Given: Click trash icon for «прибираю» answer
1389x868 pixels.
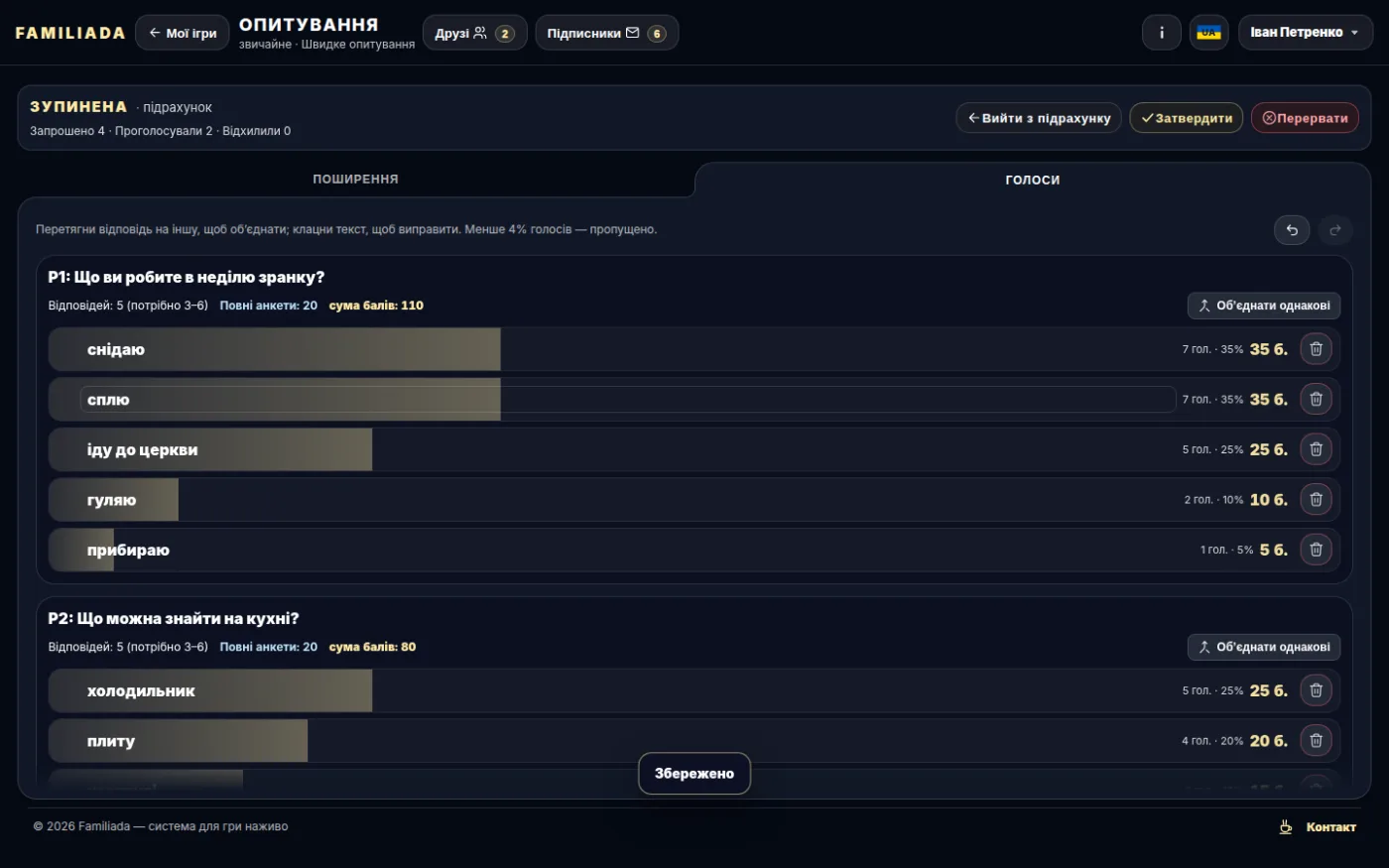Looking at the screenshot, I should pyautogui.click(x=1316, y=550).
